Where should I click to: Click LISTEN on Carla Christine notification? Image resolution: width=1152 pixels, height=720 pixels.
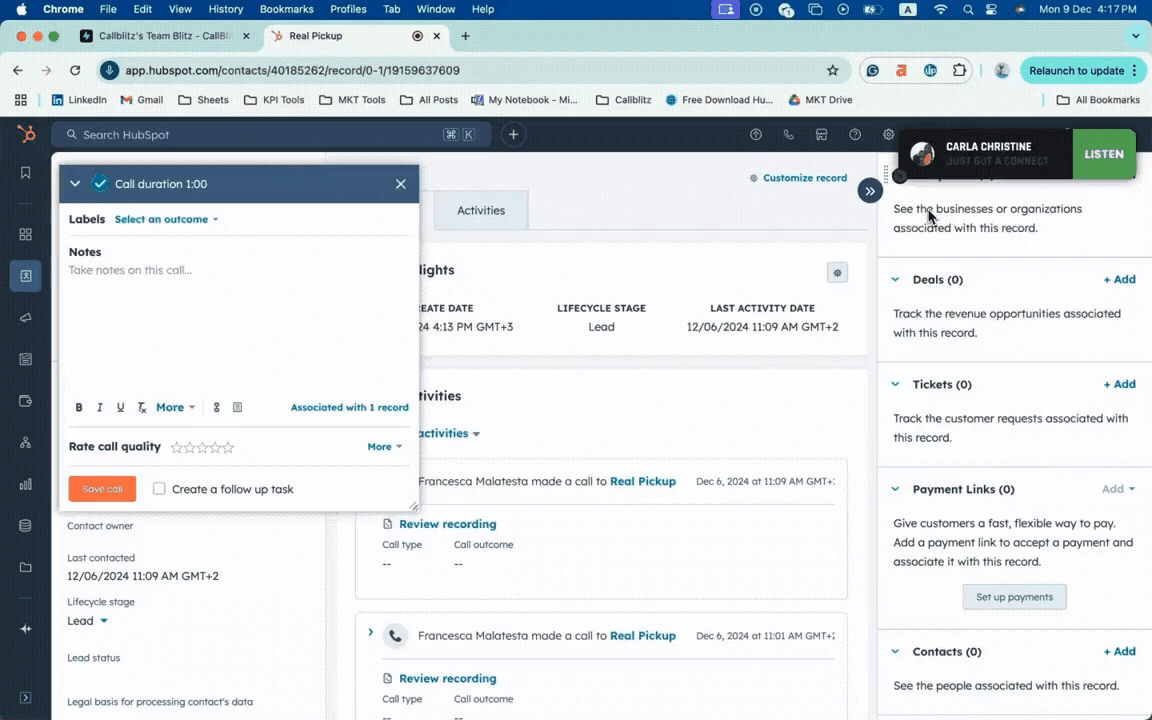[1104, 154]
